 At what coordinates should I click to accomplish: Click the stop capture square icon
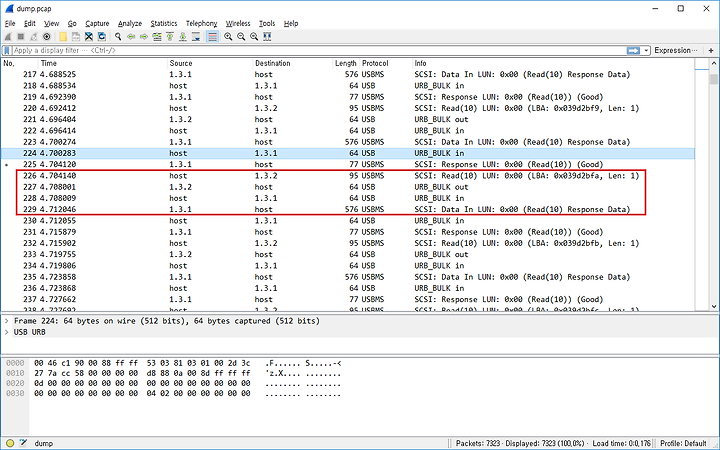(21, 37)
